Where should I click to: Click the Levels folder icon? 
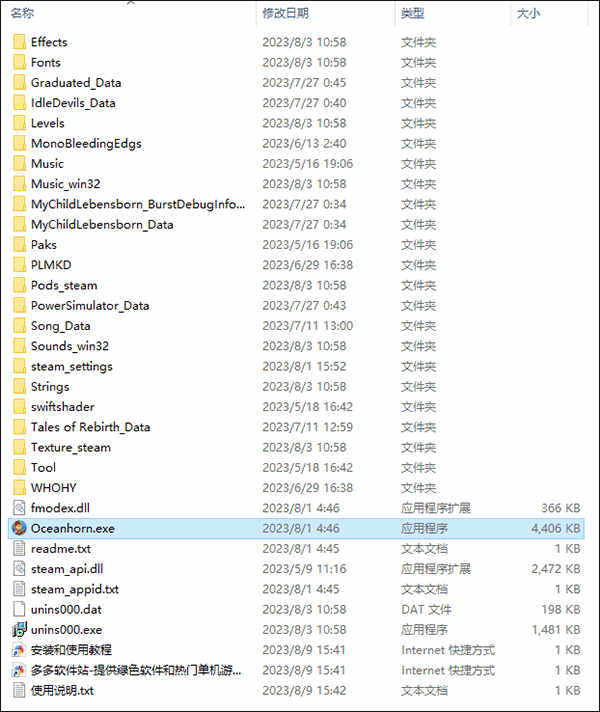(x=19, y=123)
